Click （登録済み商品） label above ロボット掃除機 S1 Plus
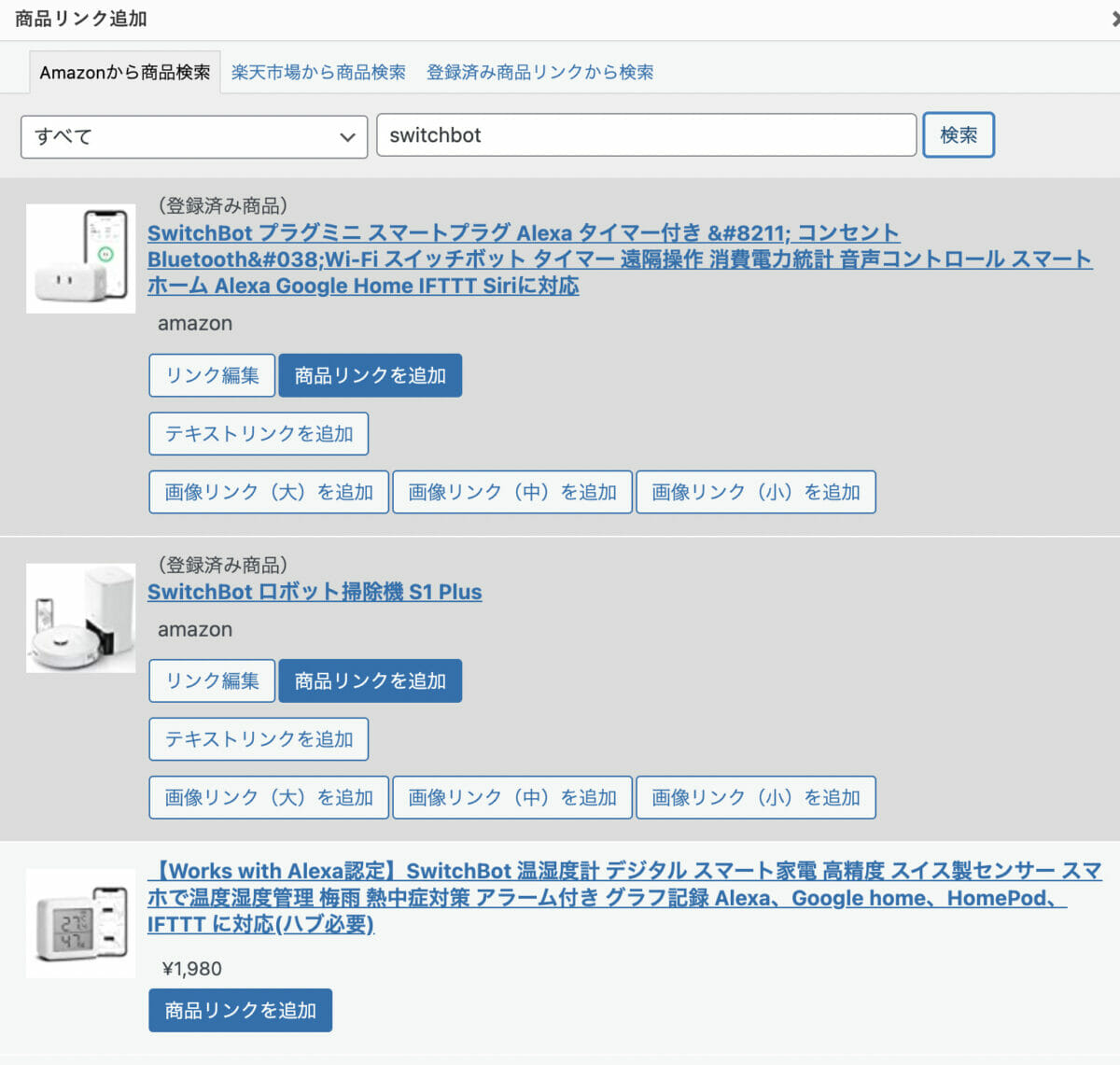Screen dimensions: 1120x1065 coord(222,565)
